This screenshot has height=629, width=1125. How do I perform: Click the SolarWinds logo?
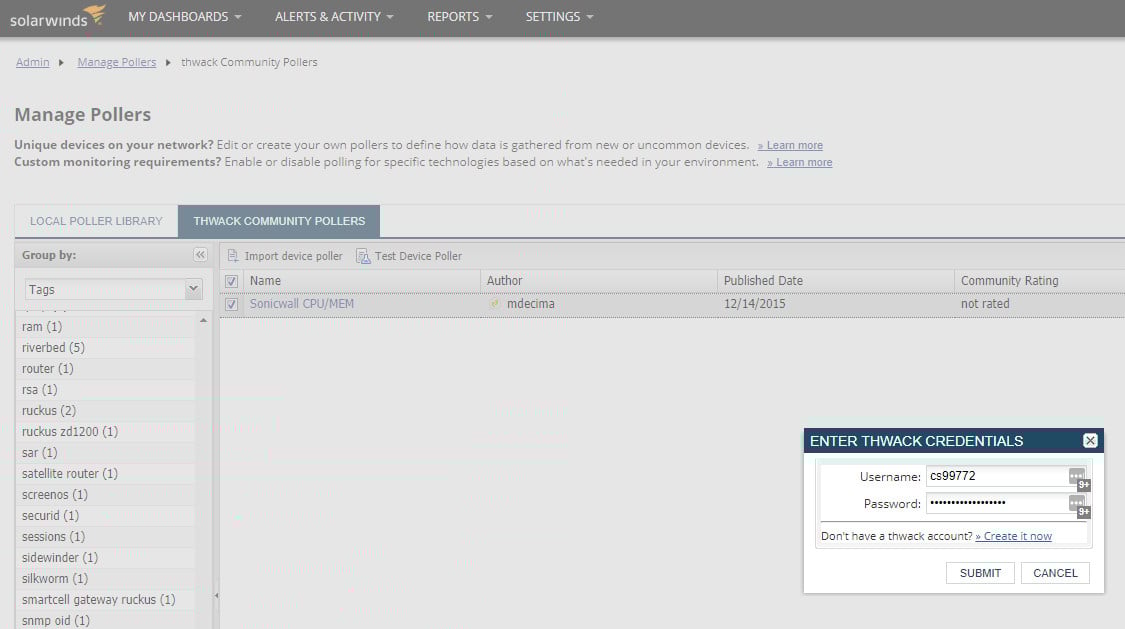pos(57,16)
